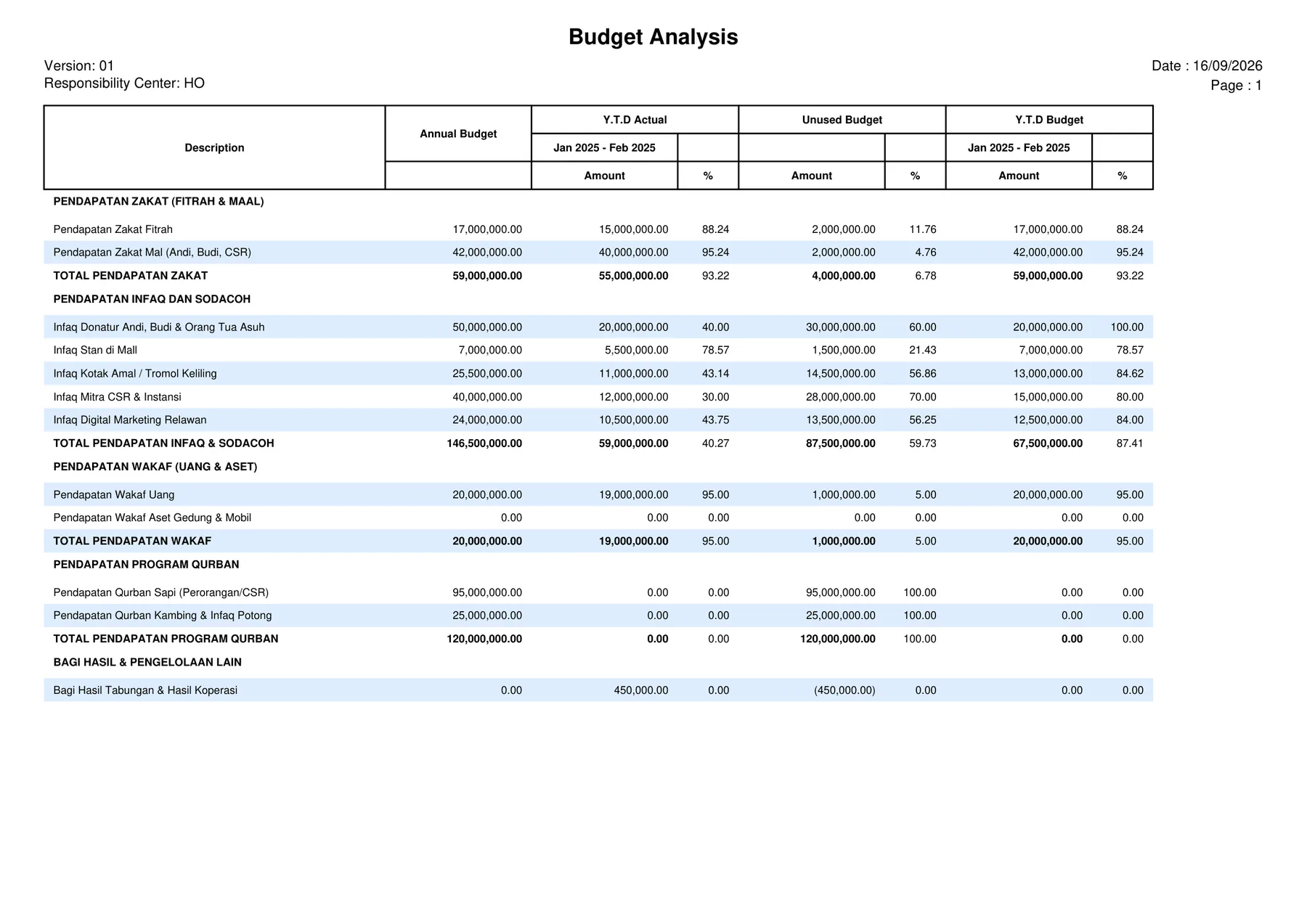Click the 87,500,000.00 unused budget total

[x=840, y=443]
